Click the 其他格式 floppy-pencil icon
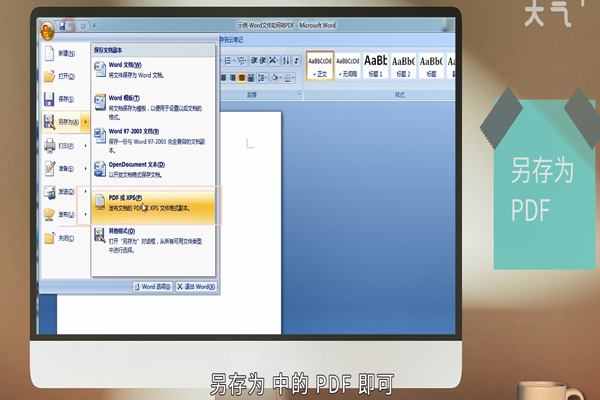The width and height of the screenshot is (600, 400). 100,235
